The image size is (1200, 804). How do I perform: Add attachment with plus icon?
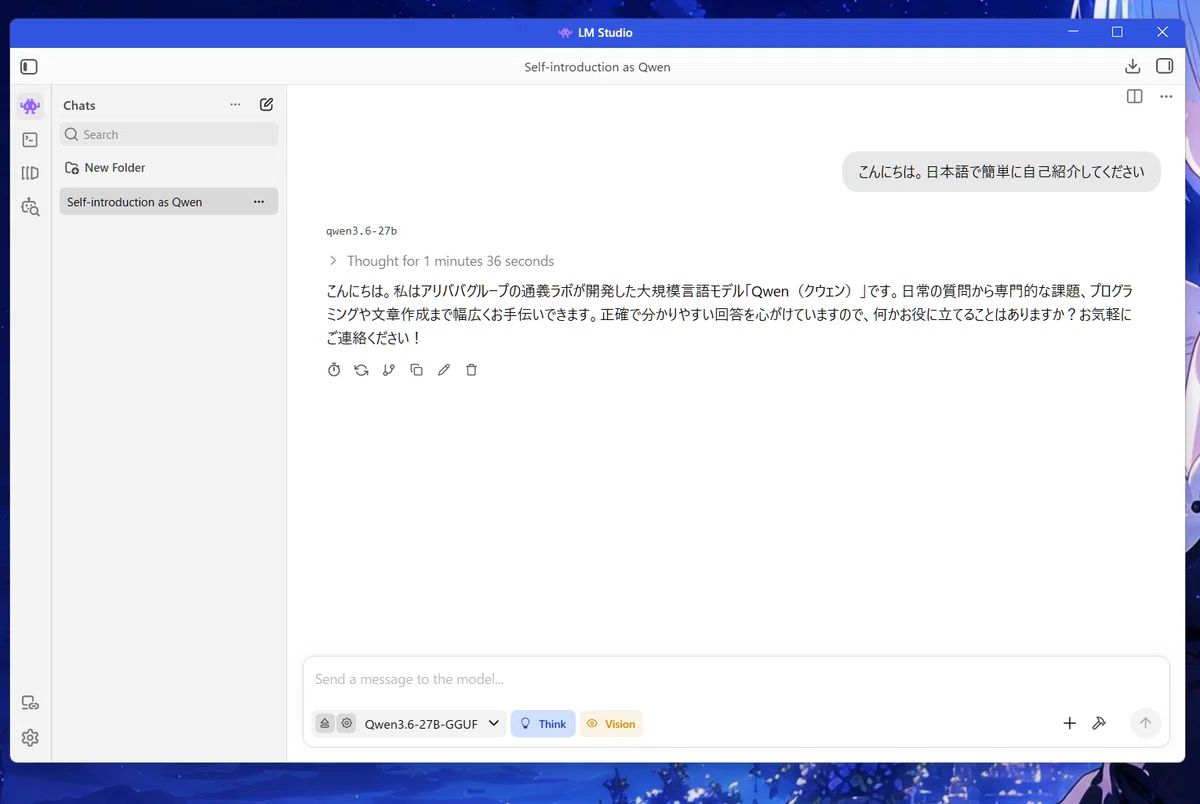click(x=1069, y=723)
